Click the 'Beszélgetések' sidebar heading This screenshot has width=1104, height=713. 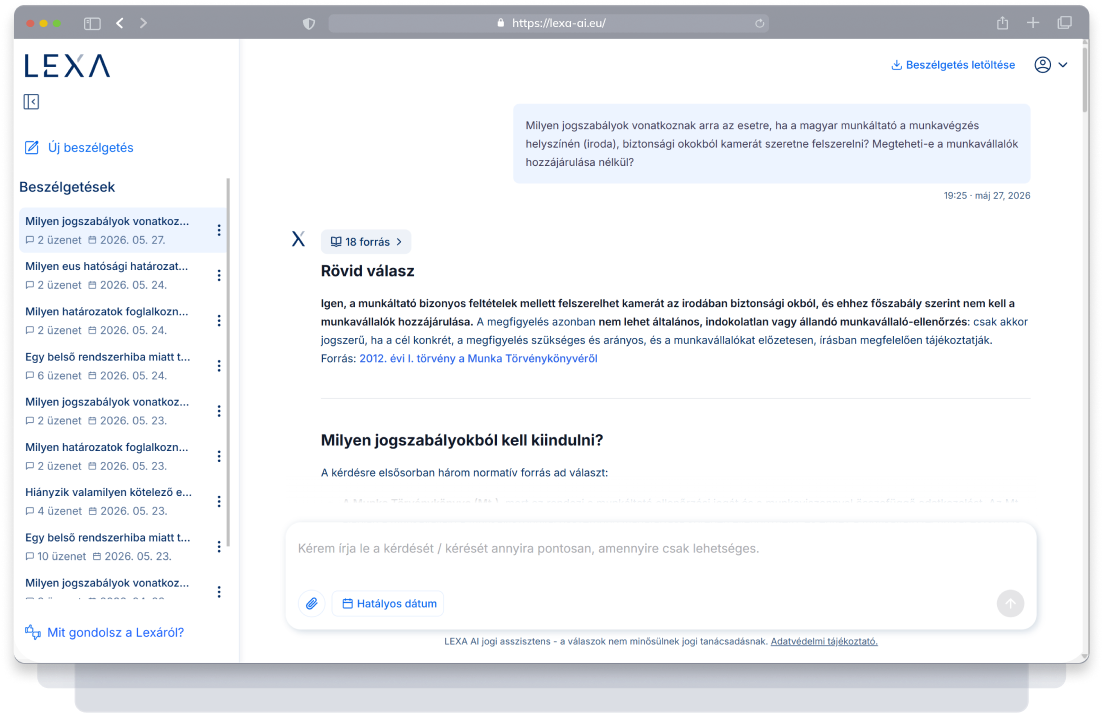pyautogui.click(x=67, y=187)
